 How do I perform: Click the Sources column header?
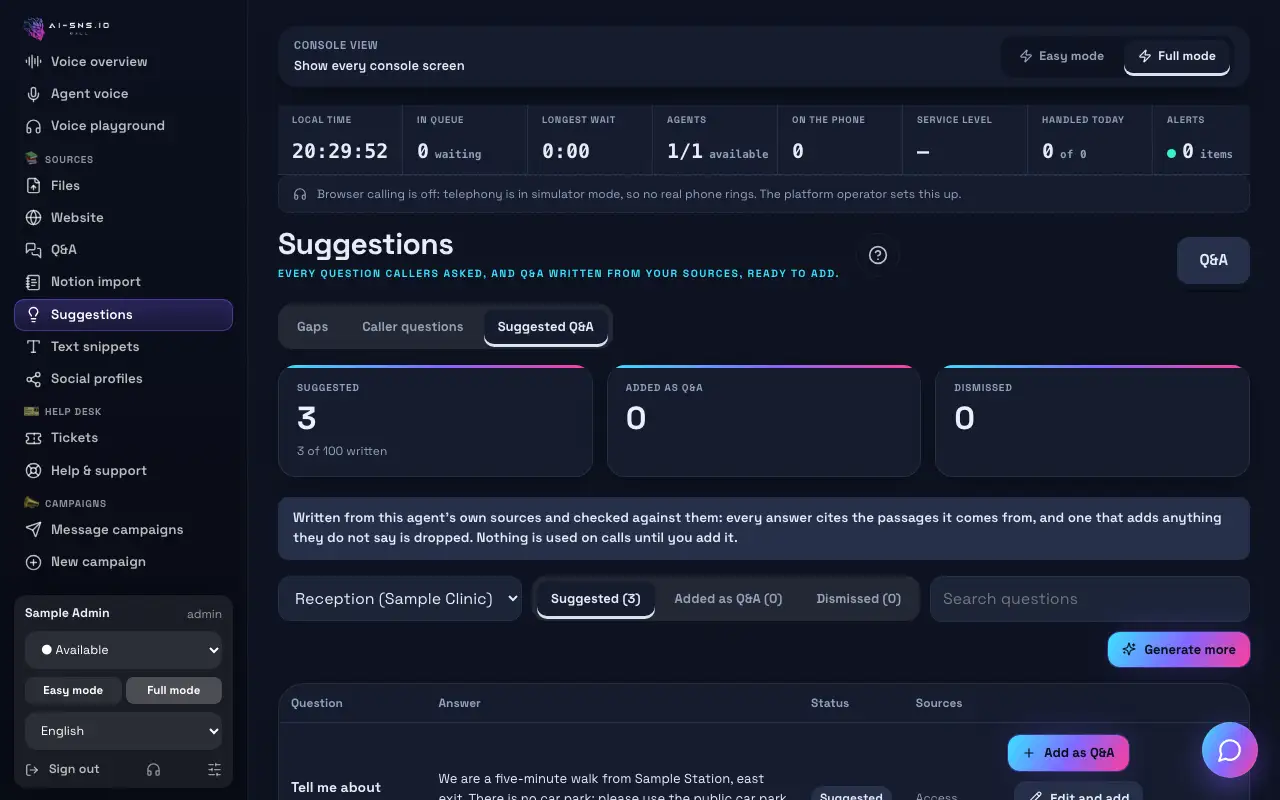click(x=939, y=703)
